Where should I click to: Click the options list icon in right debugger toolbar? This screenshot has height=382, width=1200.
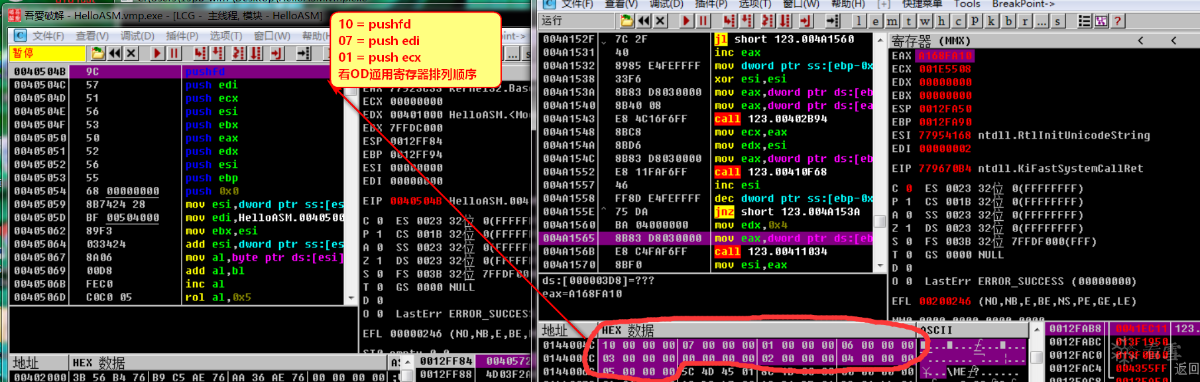1084,21
